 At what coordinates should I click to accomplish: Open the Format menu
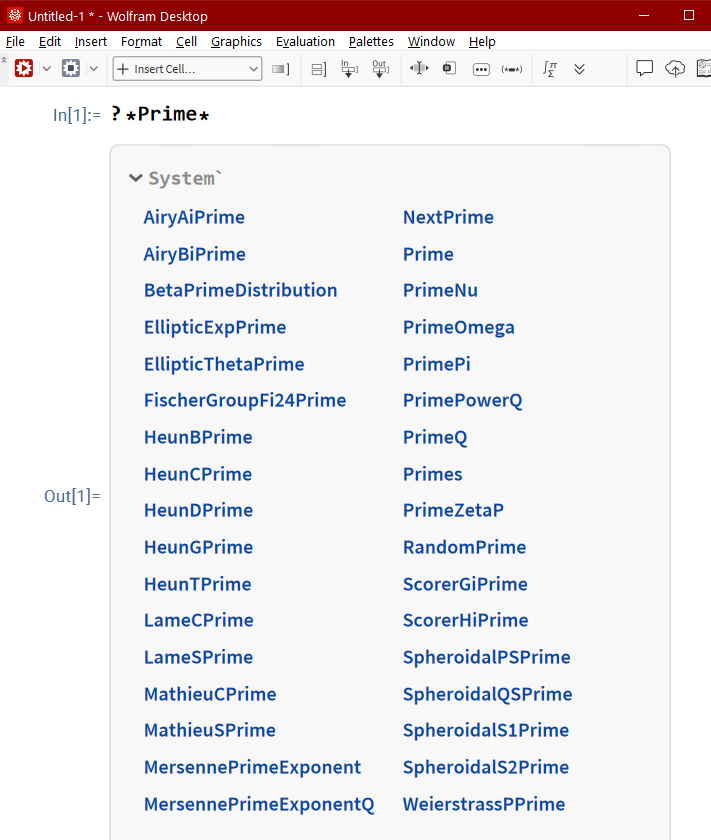141,42
